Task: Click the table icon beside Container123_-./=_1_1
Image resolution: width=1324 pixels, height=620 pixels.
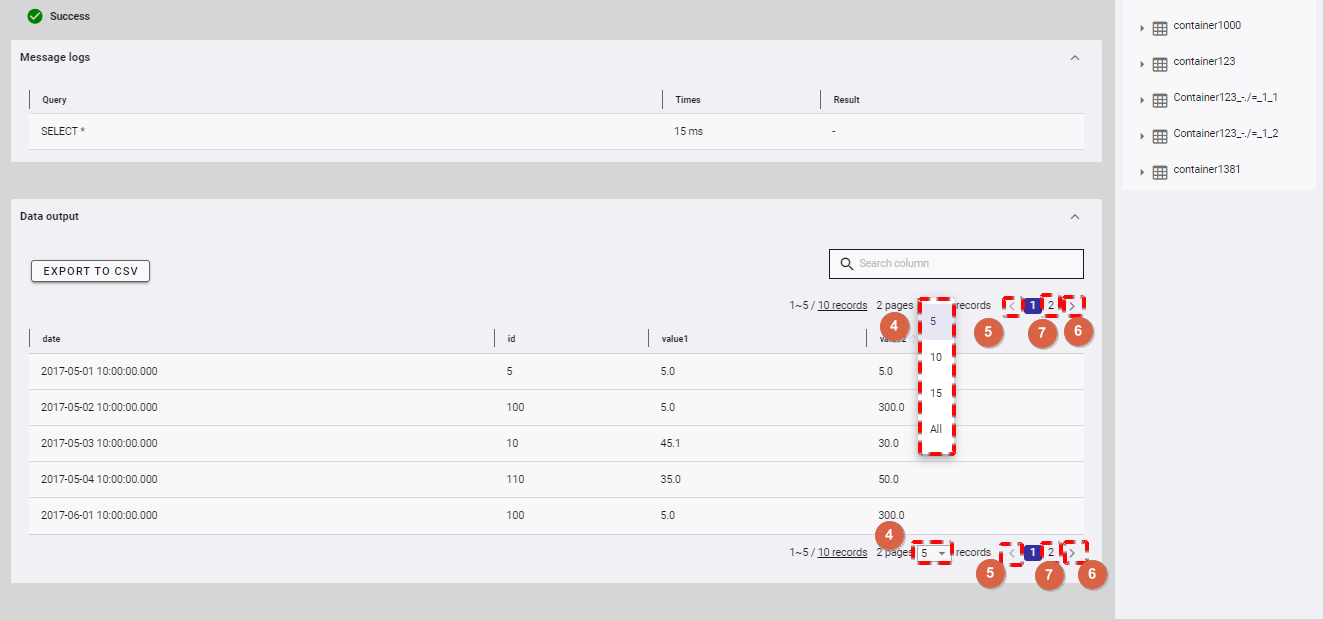Action: [1160, 100]
